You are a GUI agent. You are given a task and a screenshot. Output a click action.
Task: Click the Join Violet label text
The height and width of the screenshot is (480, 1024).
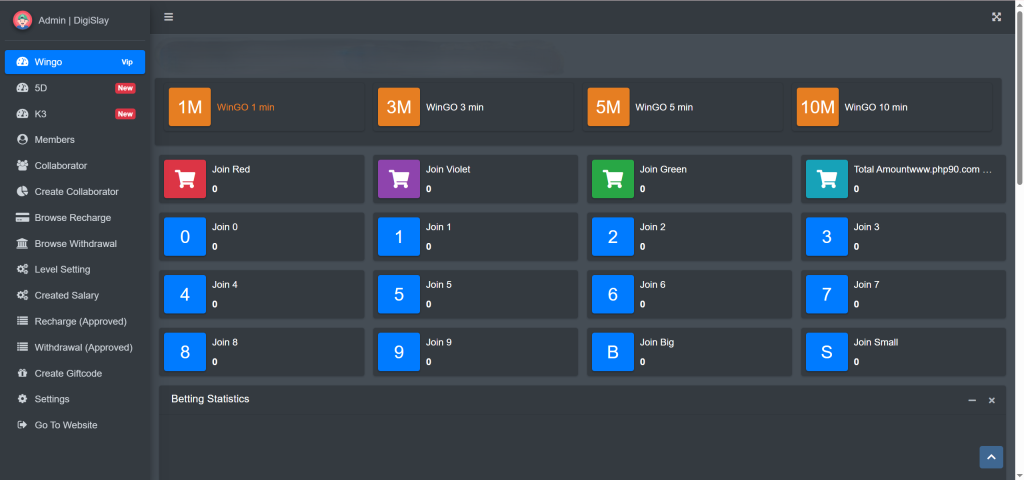point(448,169)
